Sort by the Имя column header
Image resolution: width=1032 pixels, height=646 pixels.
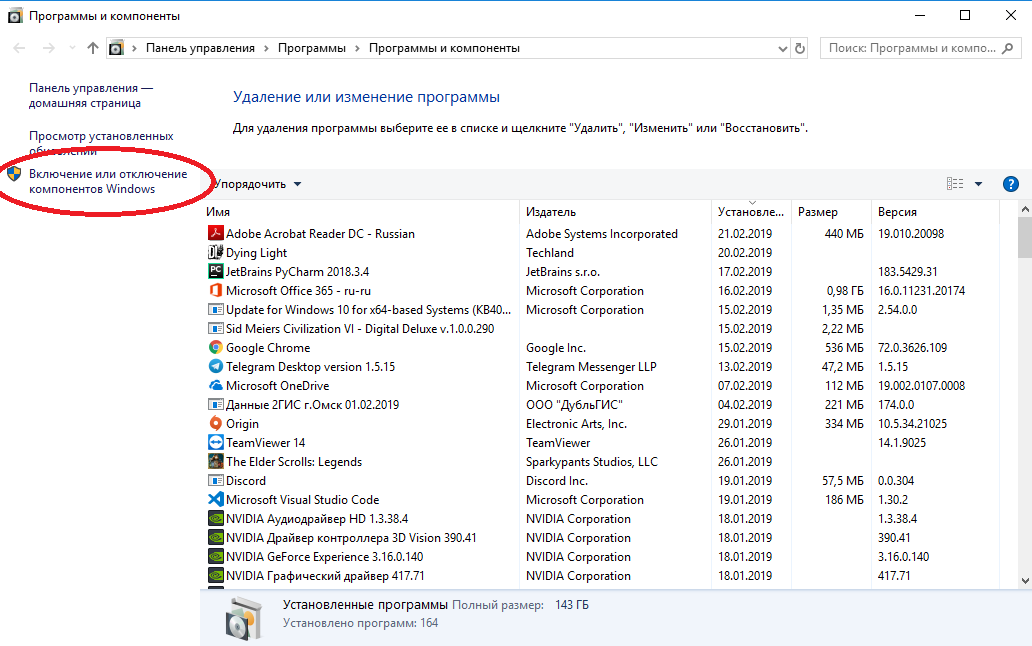pos(361,212)
